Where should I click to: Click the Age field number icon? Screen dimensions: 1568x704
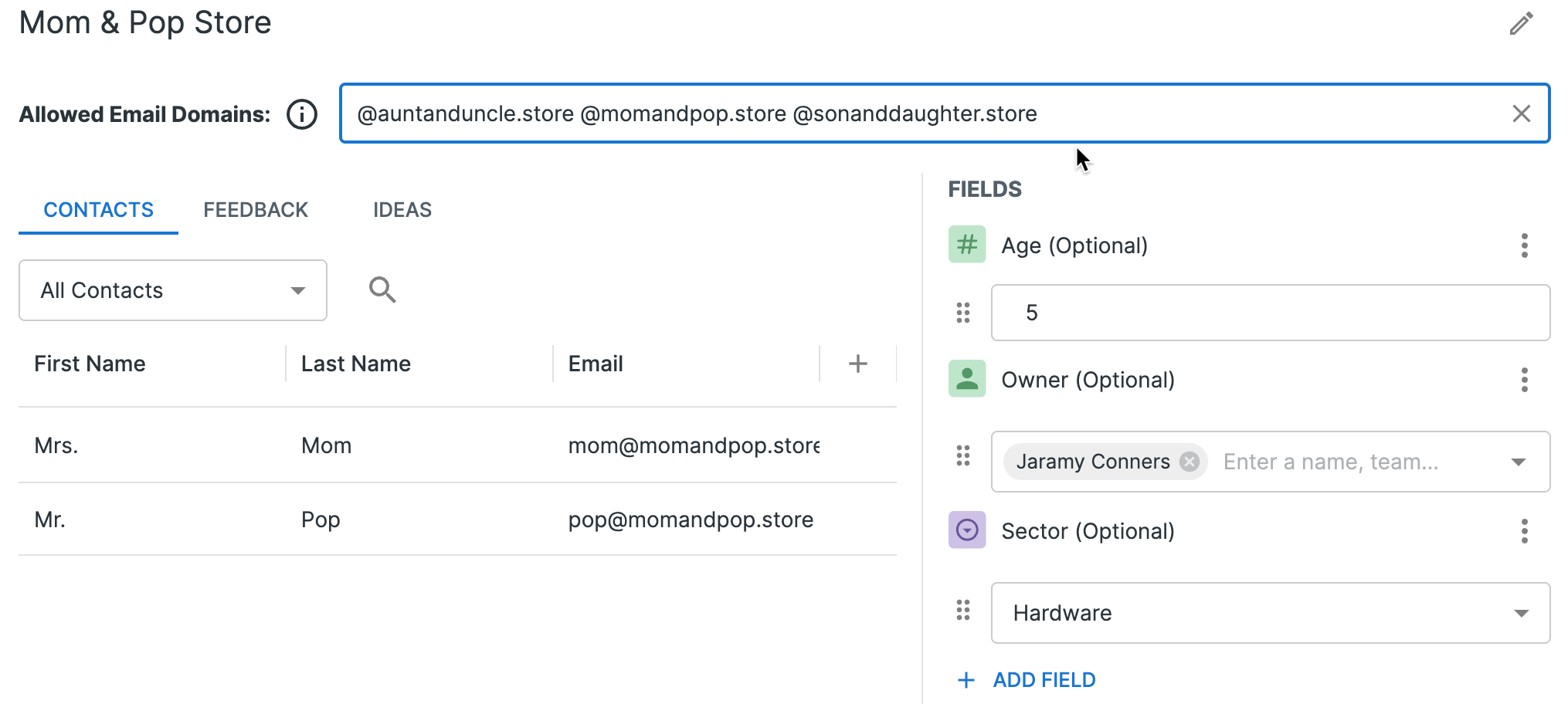(x=966, y=244)
